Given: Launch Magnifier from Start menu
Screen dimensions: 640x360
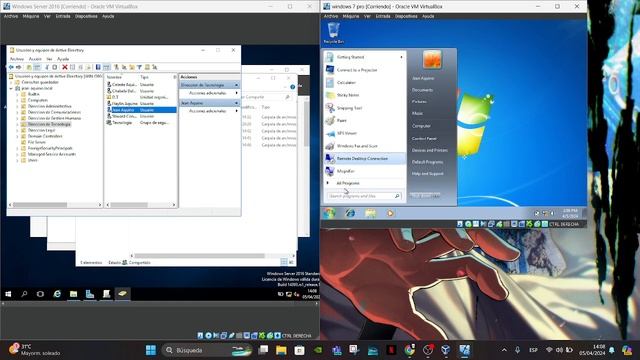Looking at the screenshot, I should tap(364, 171).
